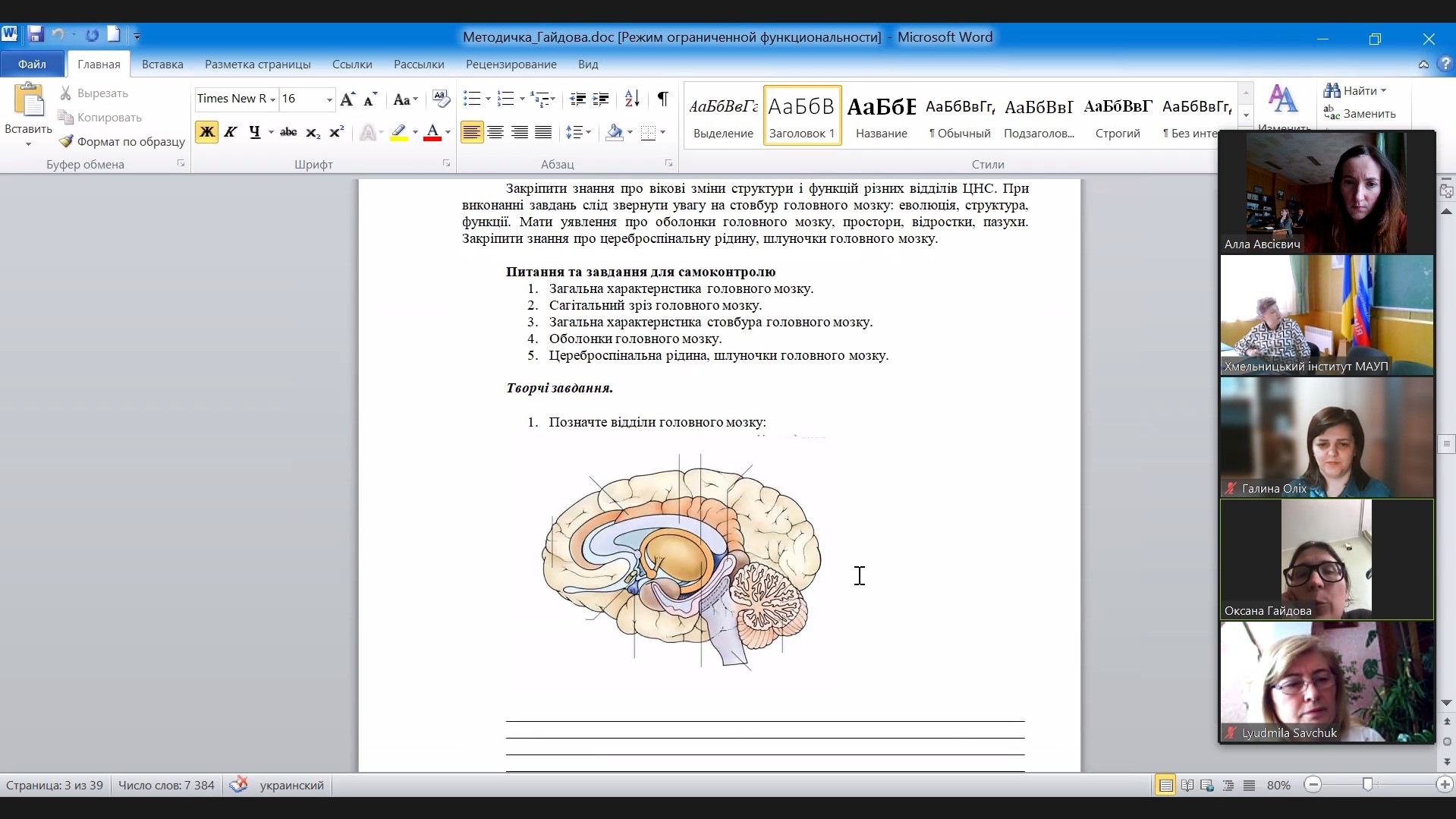1456x819 pixels.
Task: Toggle left text alignment
Action: [471, 133]
